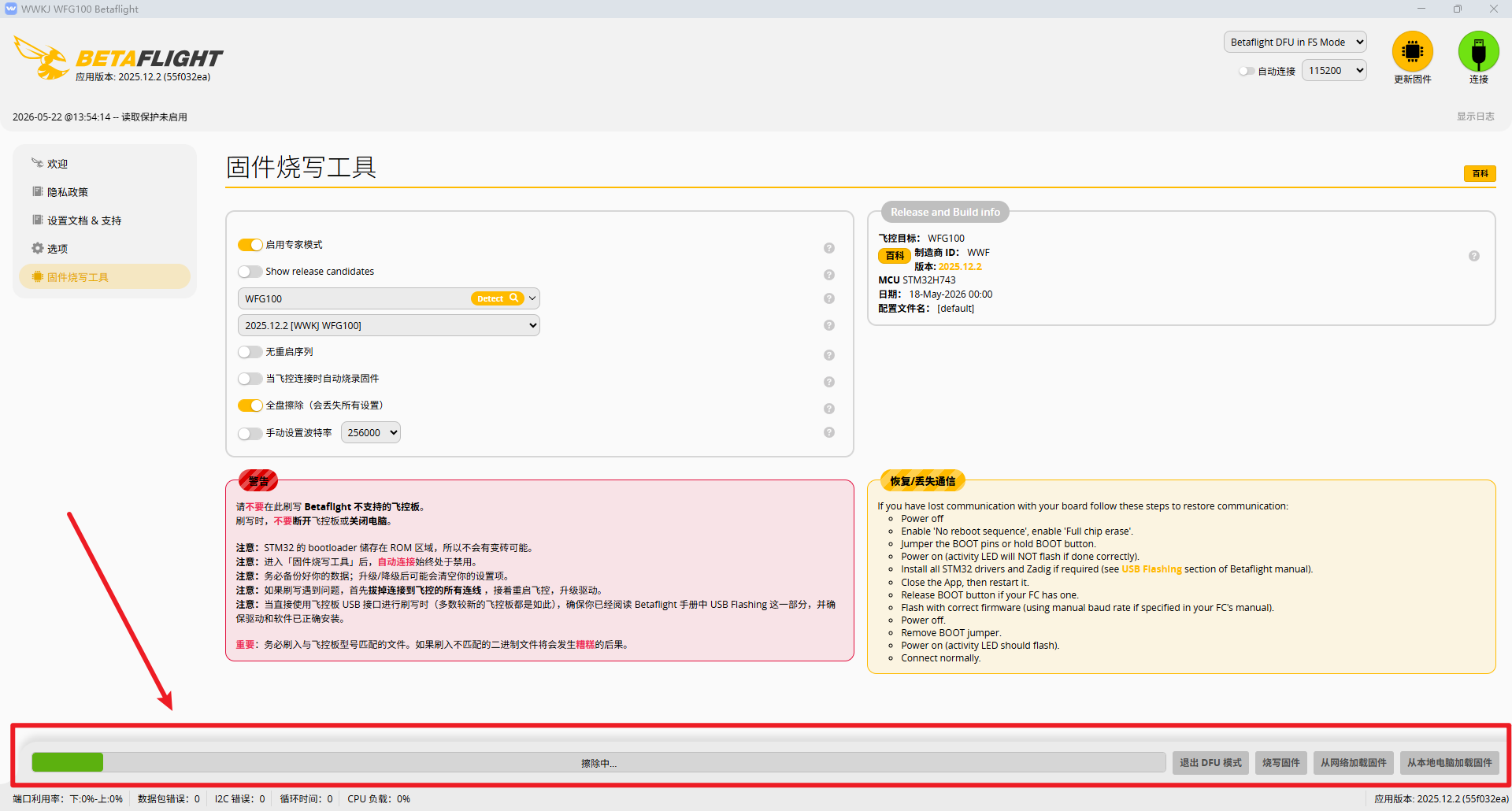Viewport: 1512px width, 811px height.
Task: Click 百科 badge in Release and Build info
Action: coord(895,256)
